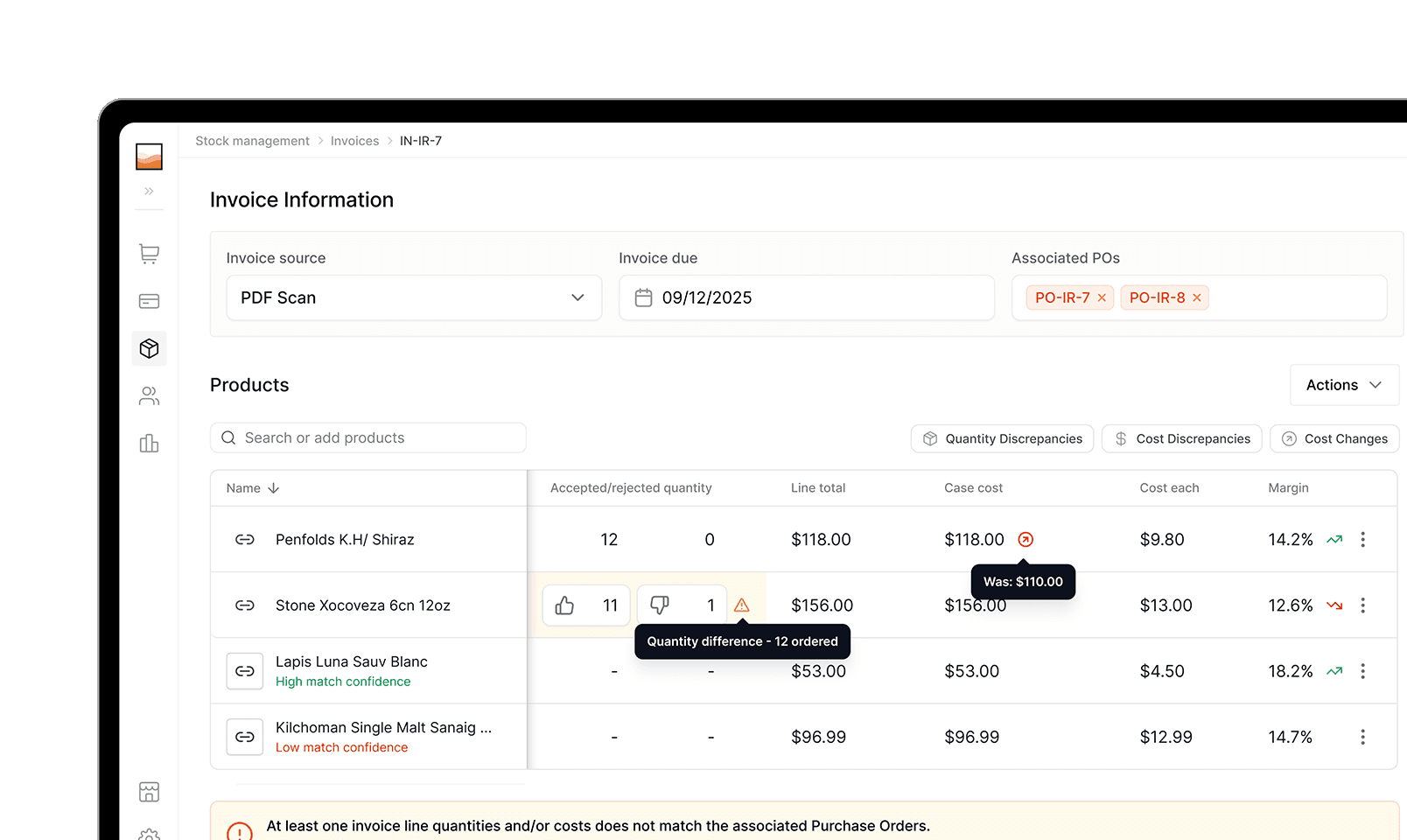Click the Case cost column header
1407x840 pixels.
point(973,488)
